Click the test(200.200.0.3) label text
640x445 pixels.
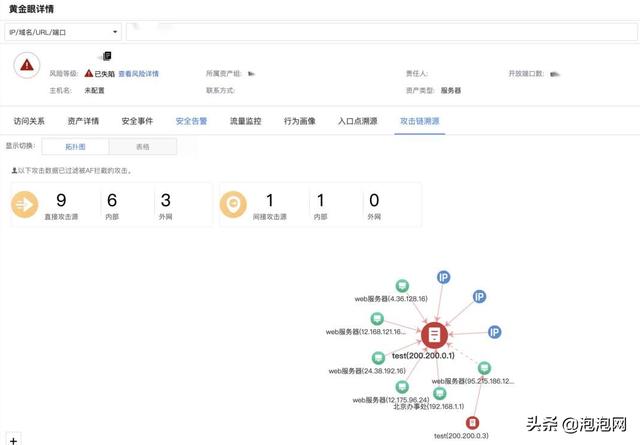click(461, 436)
